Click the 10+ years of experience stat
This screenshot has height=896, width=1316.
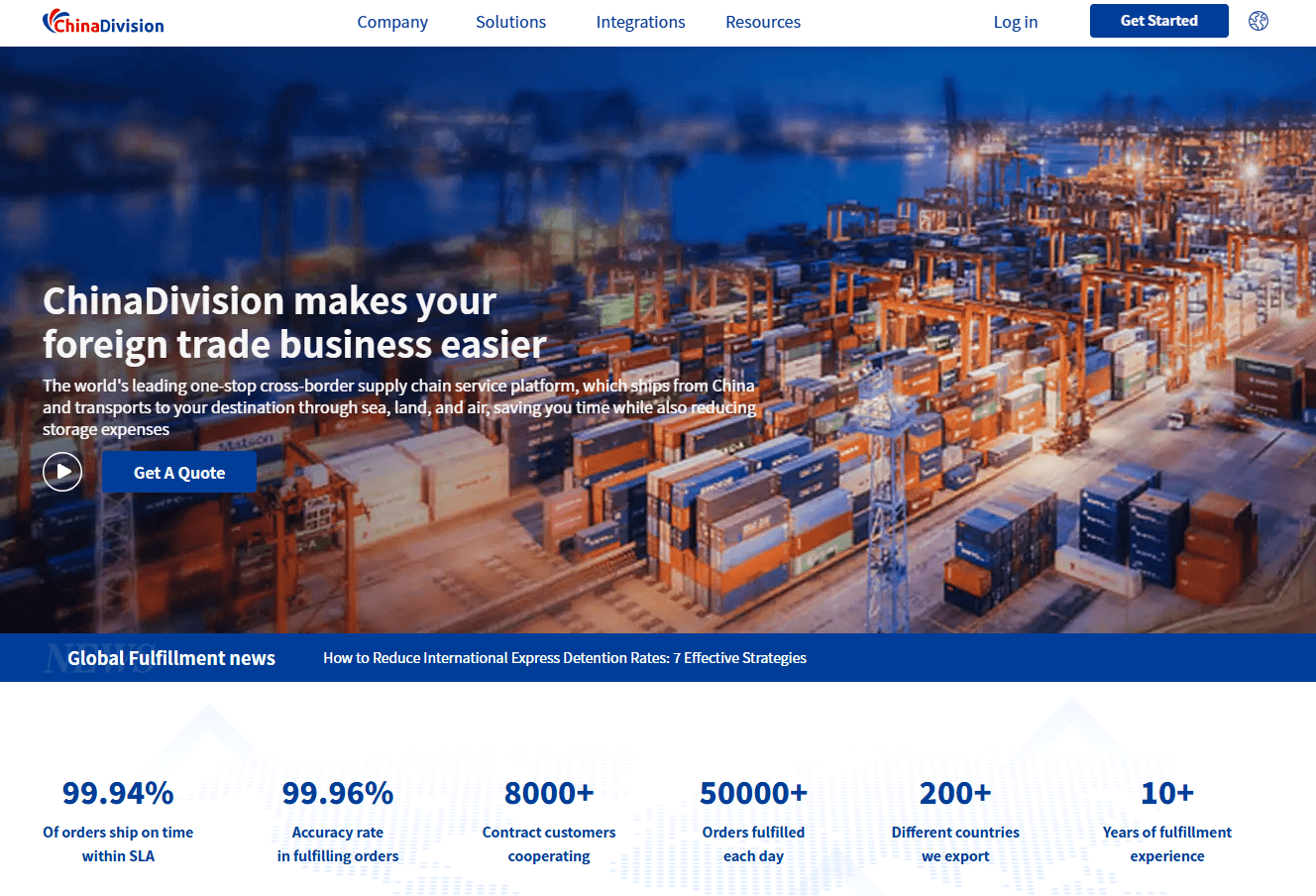[1167, 794]
